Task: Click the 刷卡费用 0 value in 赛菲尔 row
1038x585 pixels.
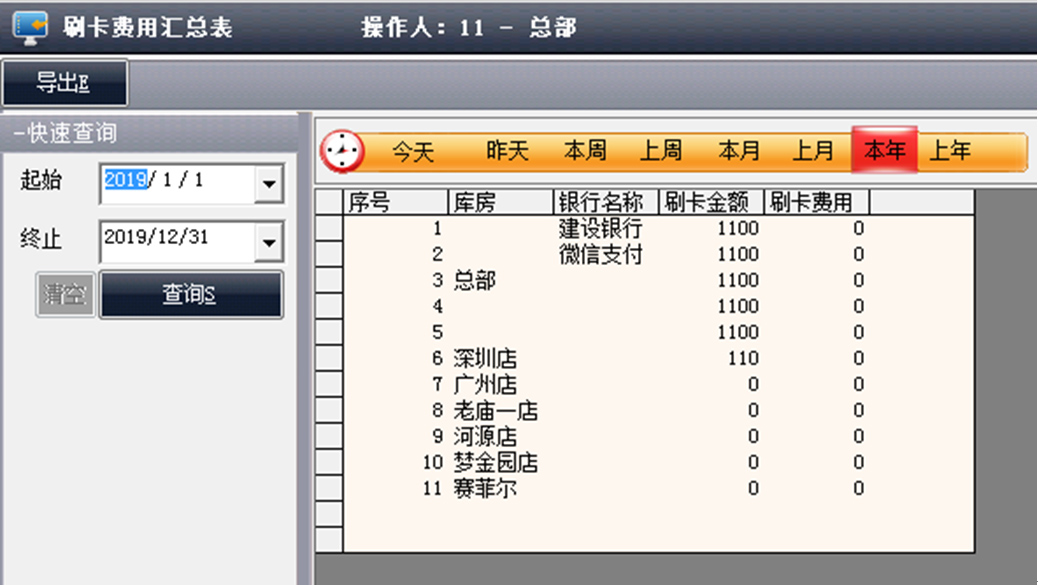Action: (859, 488)
